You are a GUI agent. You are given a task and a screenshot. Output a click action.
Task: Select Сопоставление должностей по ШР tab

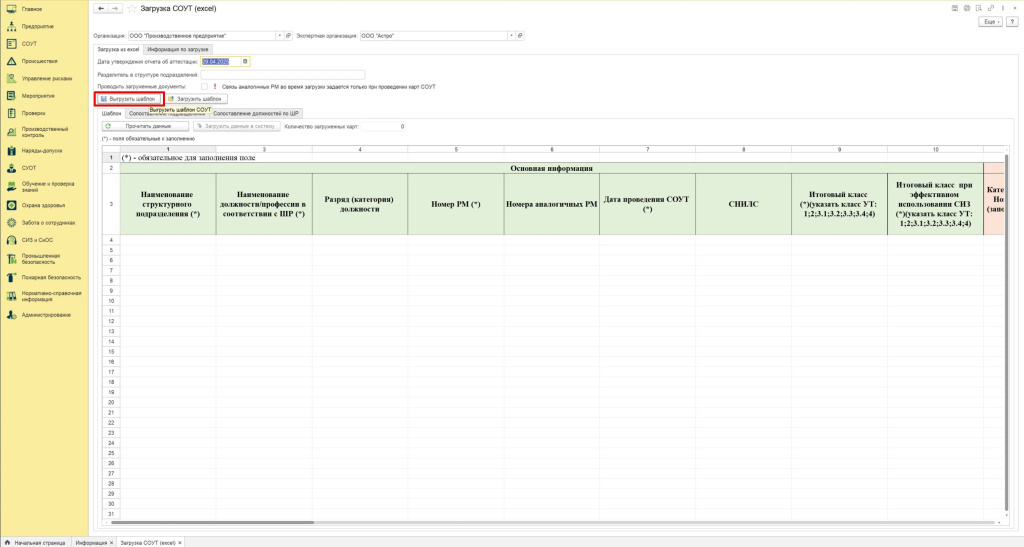tap(256, 114)
